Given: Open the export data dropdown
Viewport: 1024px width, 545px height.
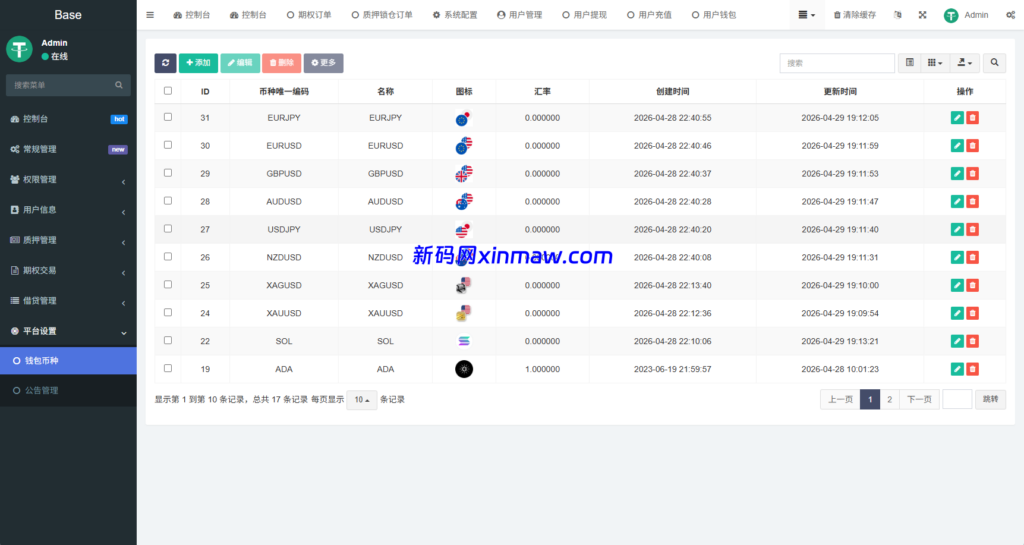Looking at the screenshot, I should 965,63.
